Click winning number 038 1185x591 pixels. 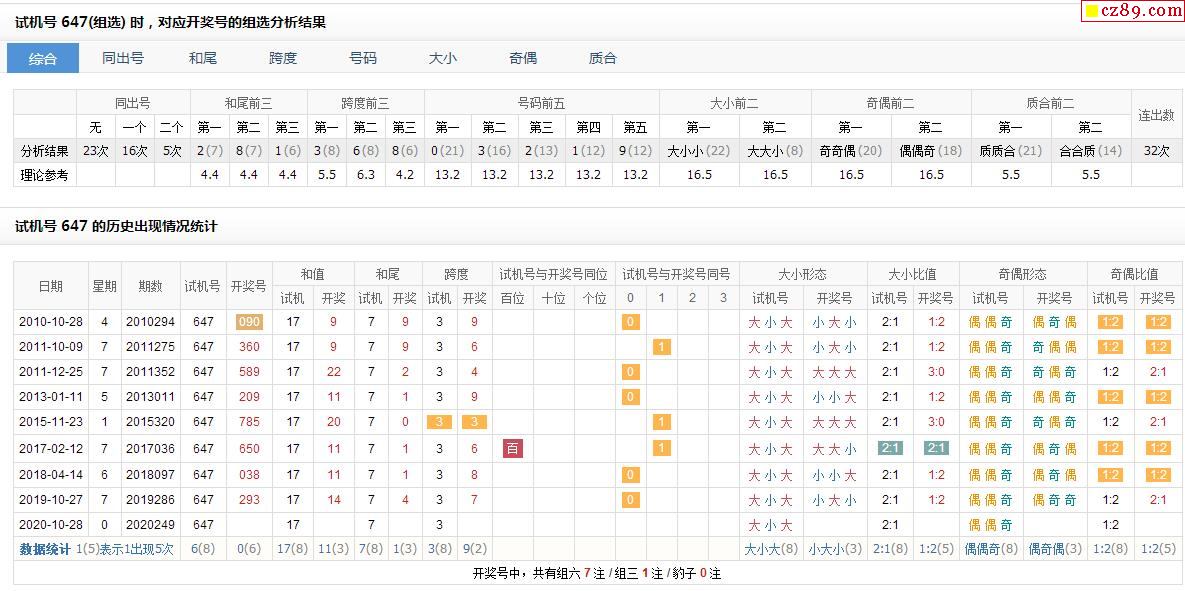[x=249, y=475]
